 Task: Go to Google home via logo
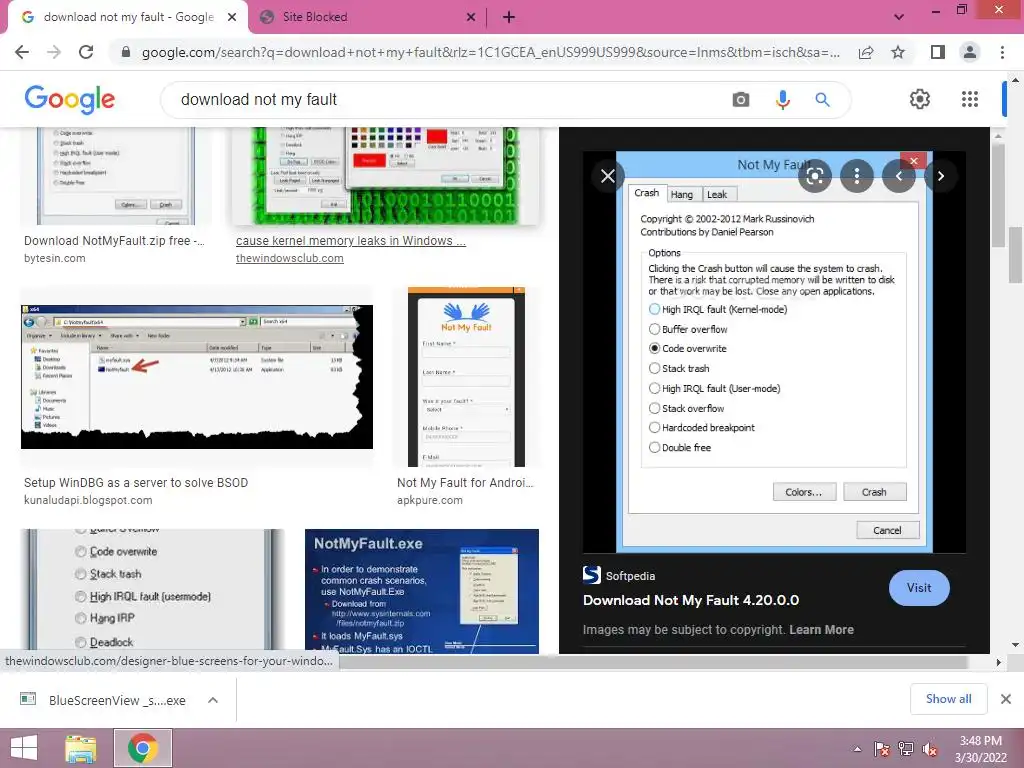(70, 100)
